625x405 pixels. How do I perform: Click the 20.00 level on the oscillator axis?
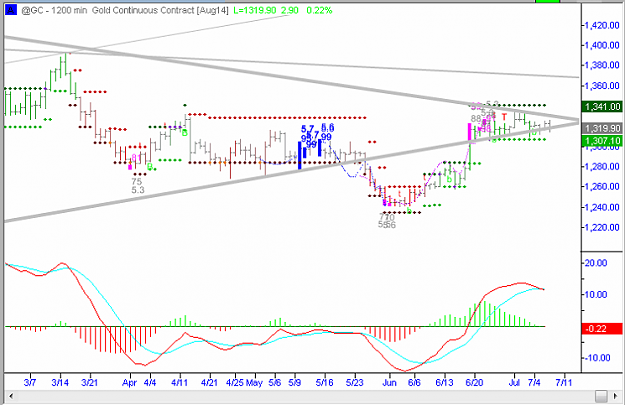596,263
